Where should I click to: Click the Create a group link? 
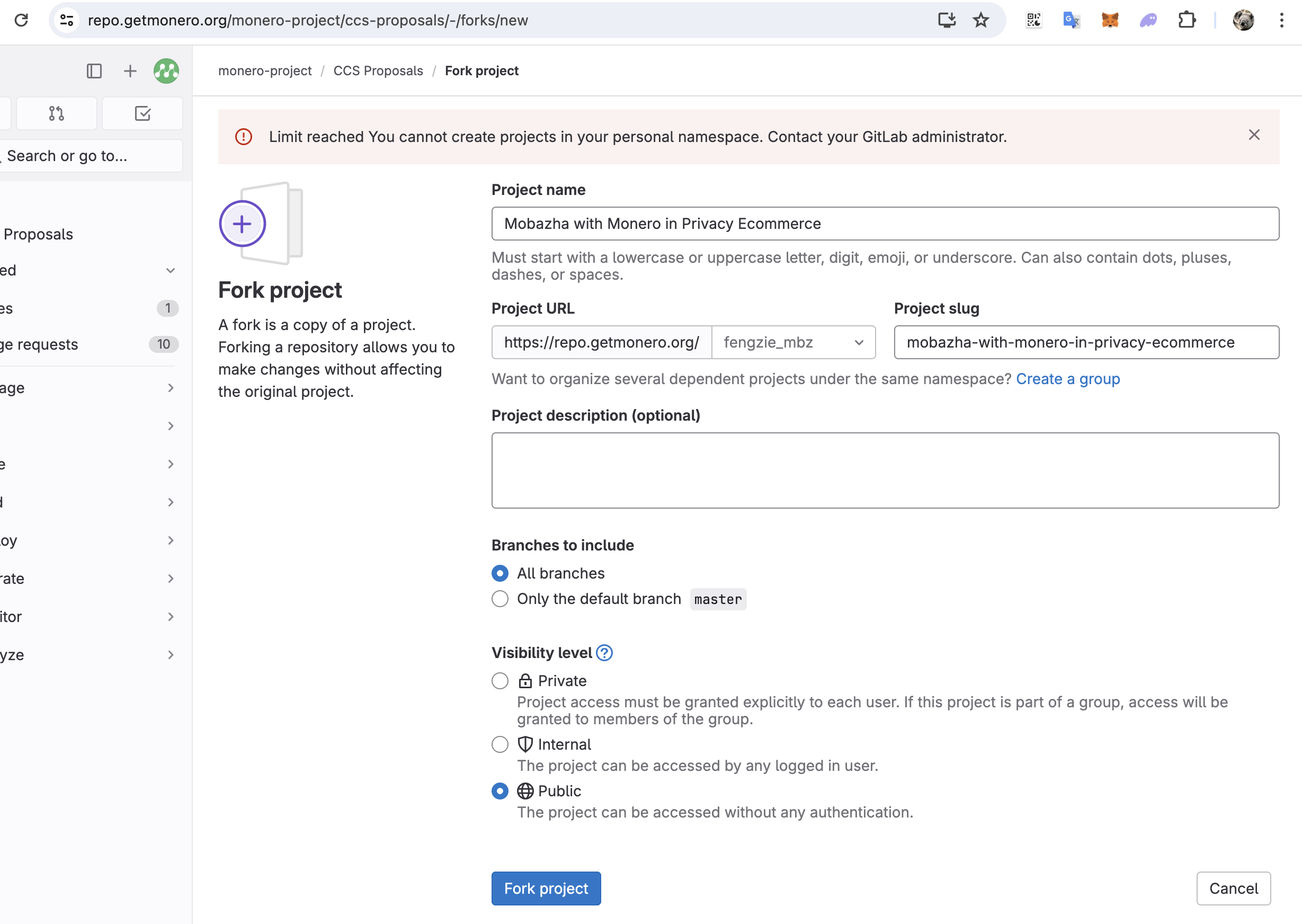[1068, 379]
